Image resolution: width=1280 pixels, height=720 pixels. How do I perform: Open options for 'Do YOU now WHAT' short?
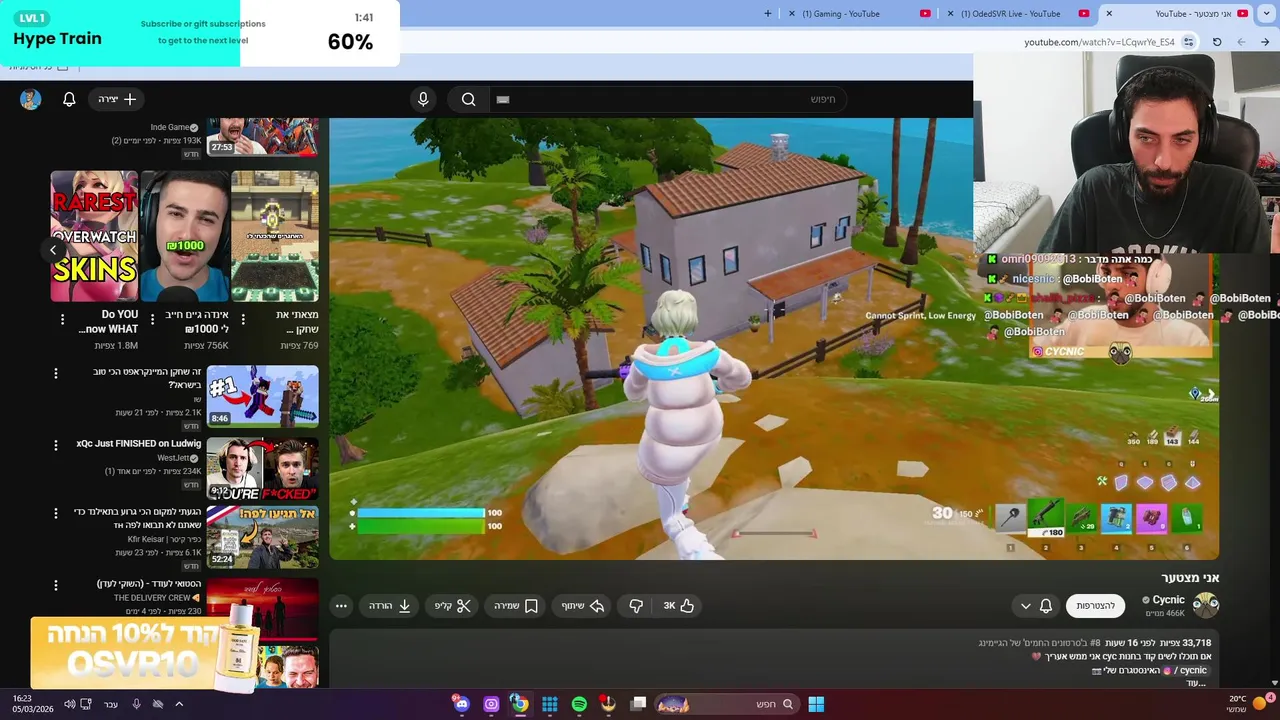62,320
